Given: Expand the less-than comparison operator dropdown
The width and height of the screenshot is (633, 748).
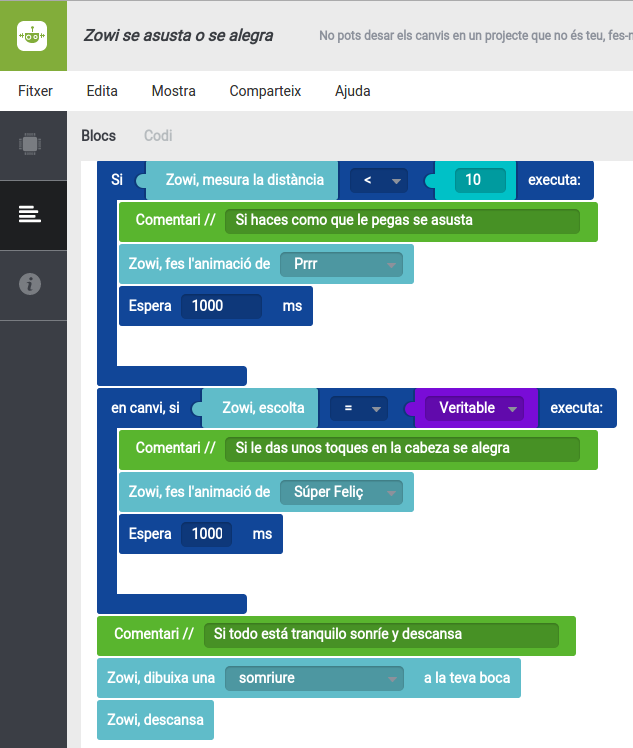Looking at the screenshot, I should click(x=379, y=181).
